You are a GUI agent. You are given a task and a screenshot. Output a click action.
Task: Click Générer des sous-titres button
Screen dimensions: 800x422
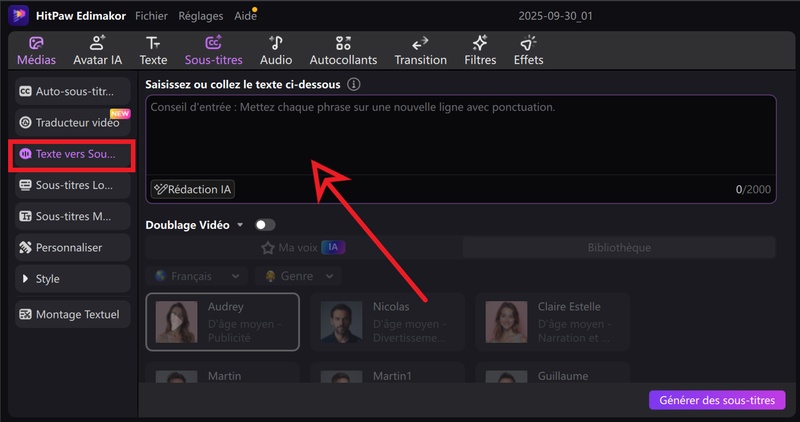(x=717, y=400)
